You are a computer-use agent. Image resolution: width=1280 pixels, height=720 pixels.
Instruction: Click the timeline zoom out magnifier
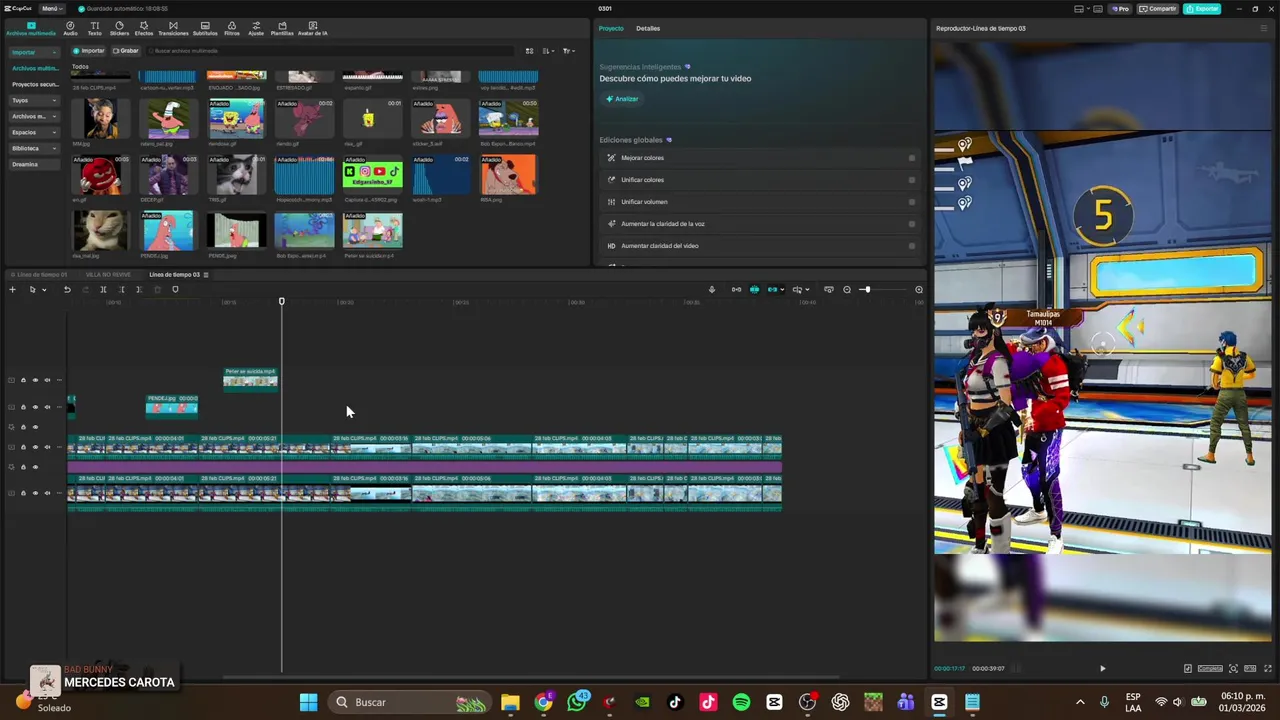tap(847, 290)
